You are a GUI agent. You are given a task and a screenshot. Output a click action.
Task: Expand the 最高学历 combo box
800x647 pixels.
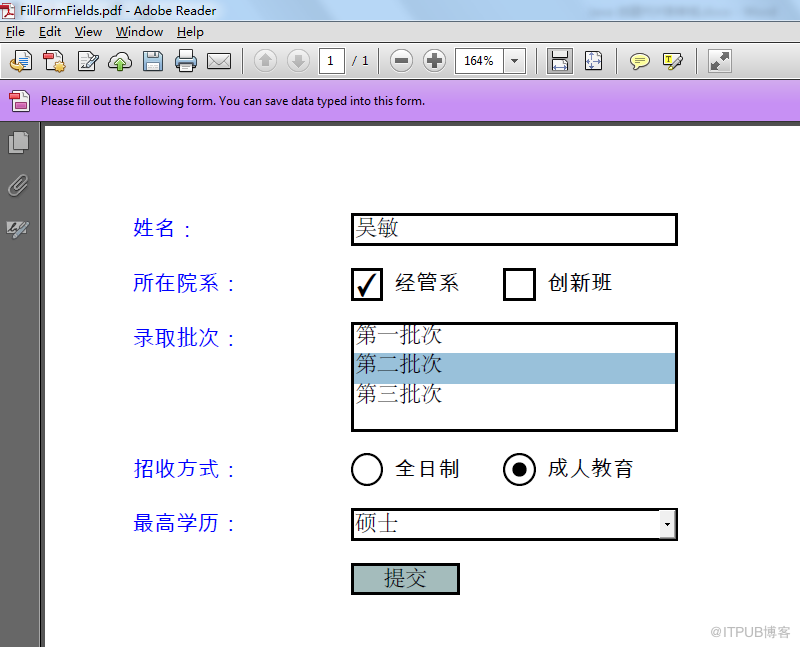(667, 524)
